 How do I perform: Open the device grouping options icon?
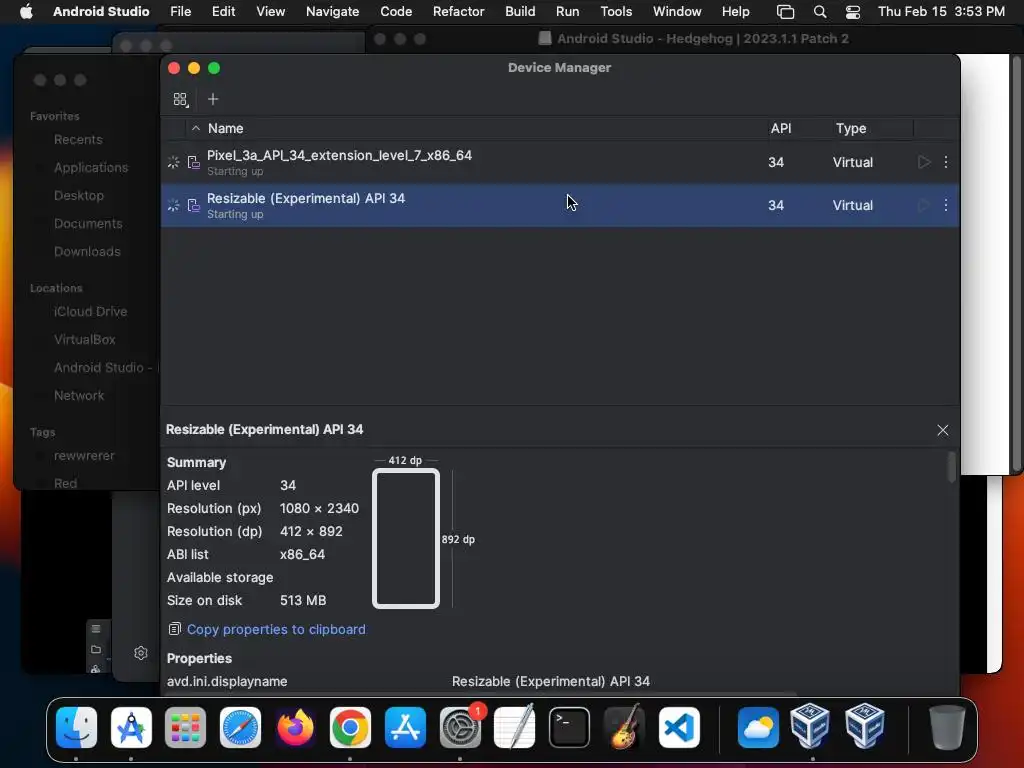tap(180, 99)
